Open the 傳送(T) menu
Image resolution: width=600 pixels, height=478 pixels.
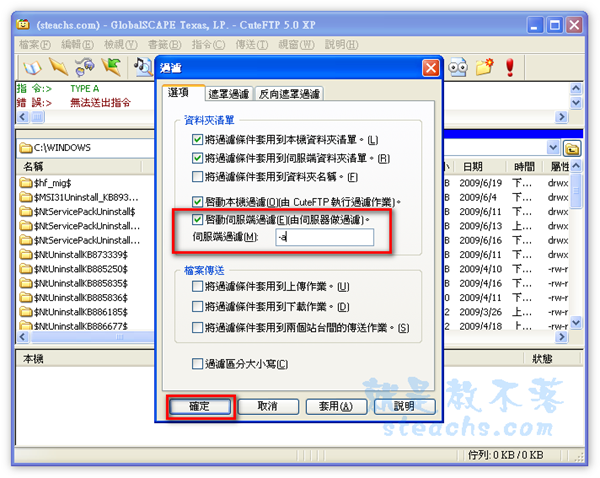click(x=252, y=45)
